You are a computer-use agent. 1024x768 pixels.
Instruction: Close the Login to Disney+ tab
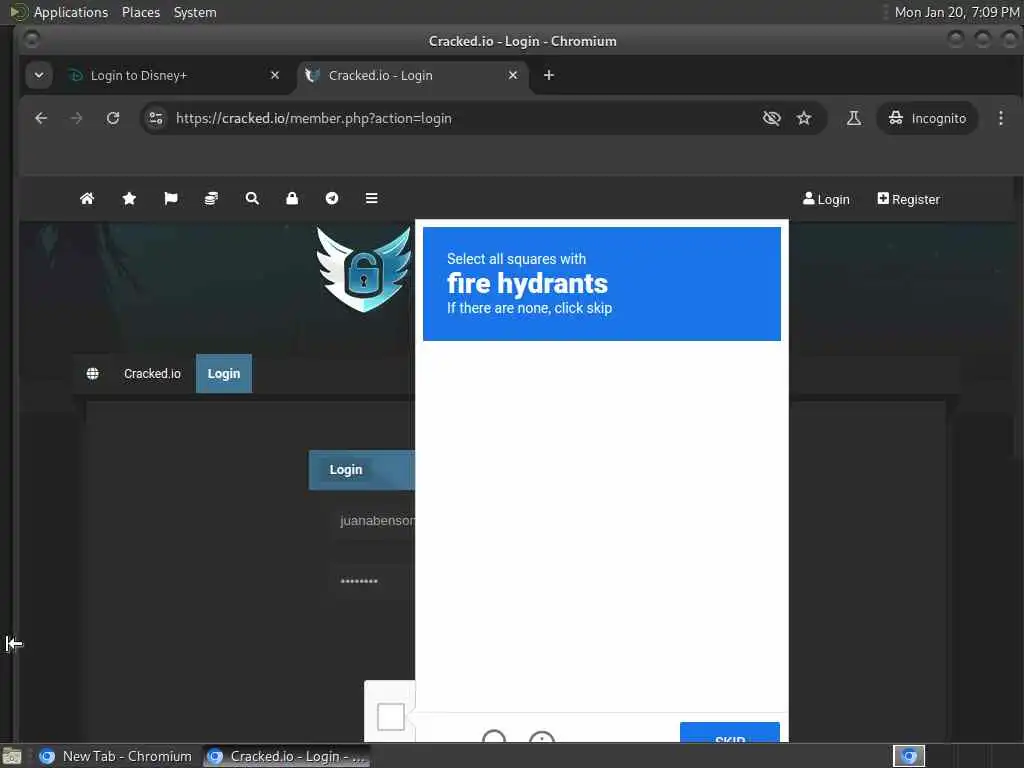[275, 75]
